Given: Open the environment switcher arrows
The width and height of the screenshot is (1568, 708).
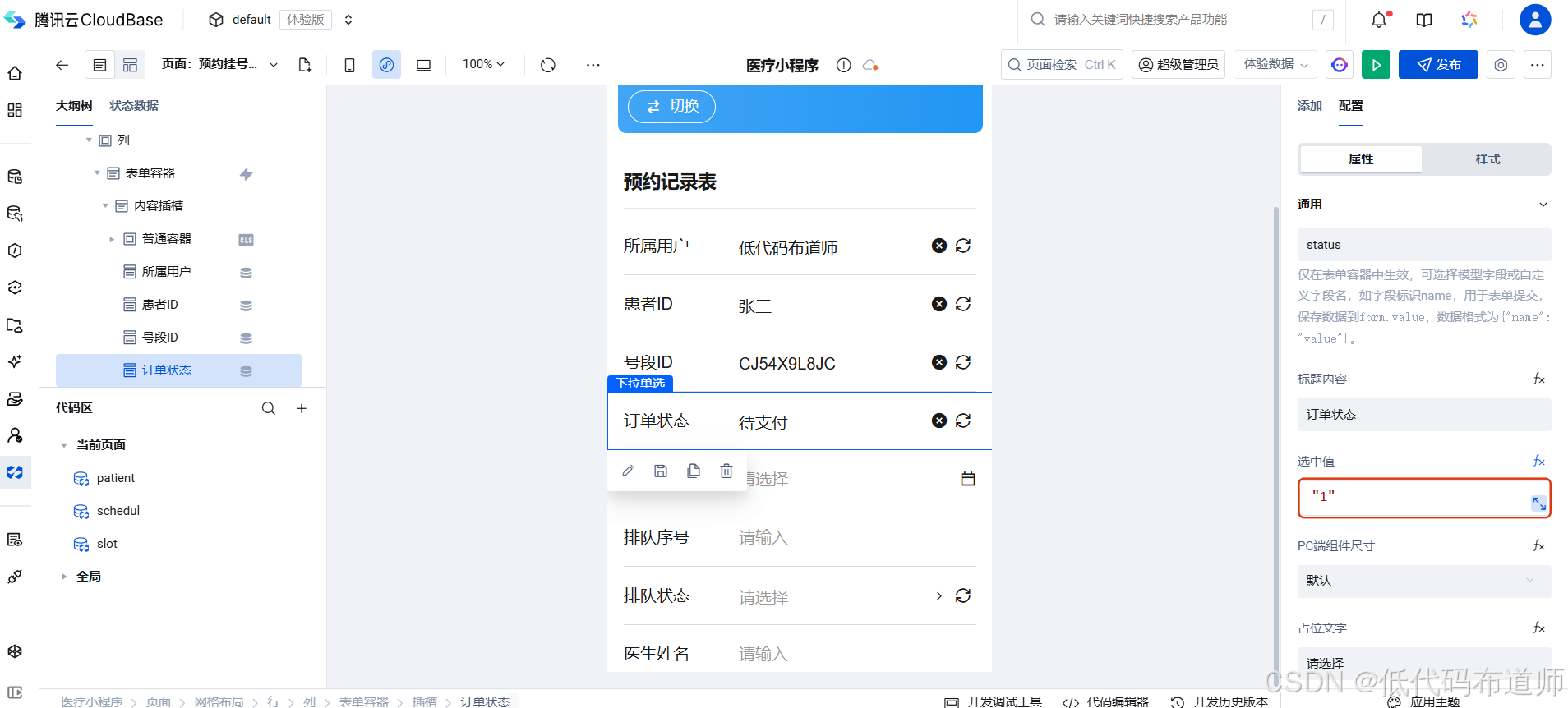Looking at the screenshot, I should tap(348, 20).
